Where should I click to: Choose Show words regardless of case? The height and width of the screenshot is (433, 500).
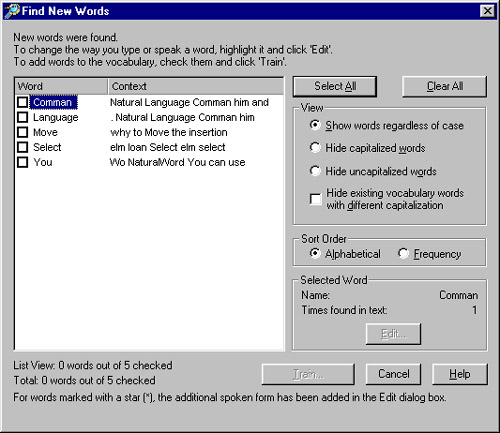coord(315,125)
